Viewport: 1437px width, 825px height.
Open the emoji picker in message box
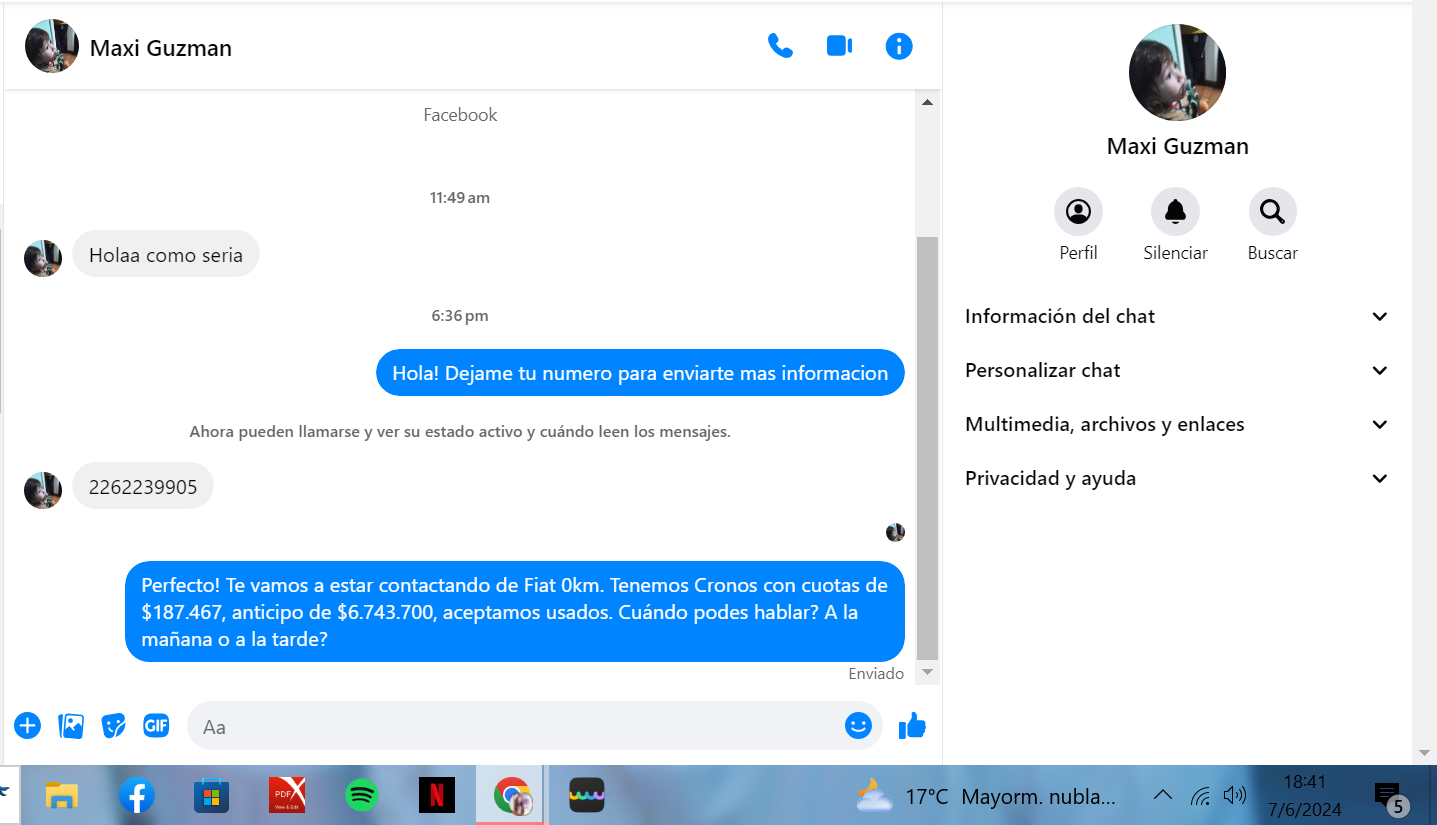(x=858, y=726)
